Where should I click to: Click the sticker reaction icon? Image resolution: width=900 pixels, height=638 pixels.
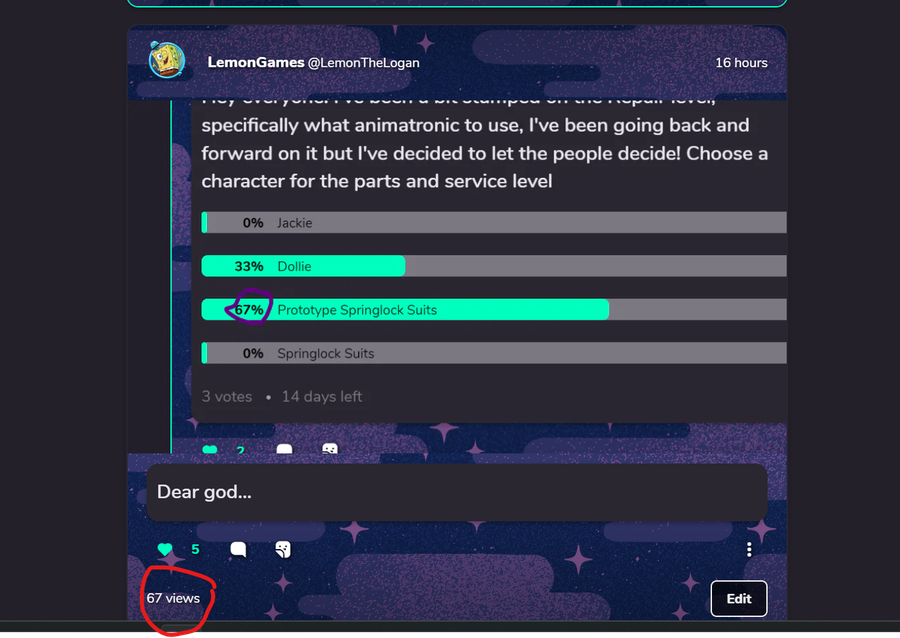283,549
